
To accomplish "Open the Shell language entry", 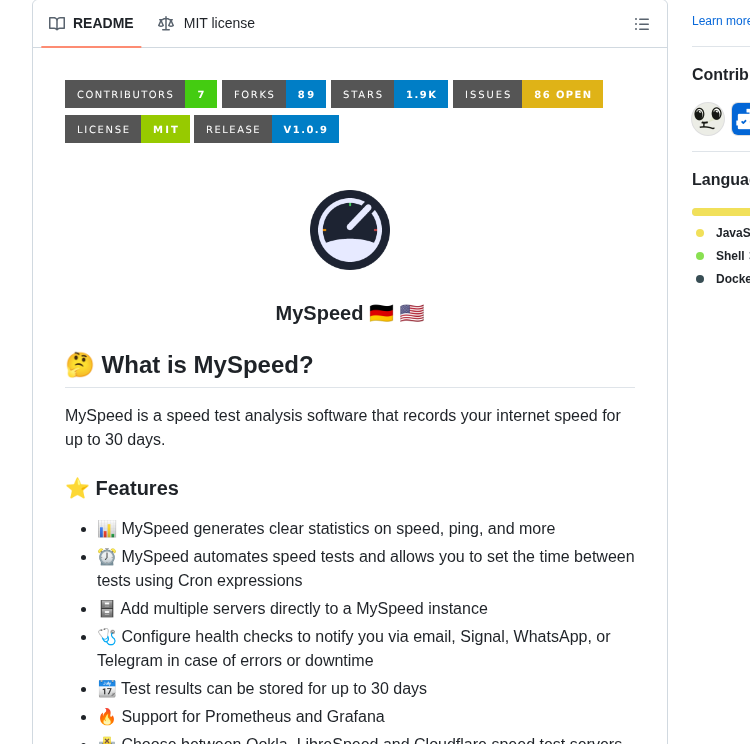I will (x=731, y=256).
